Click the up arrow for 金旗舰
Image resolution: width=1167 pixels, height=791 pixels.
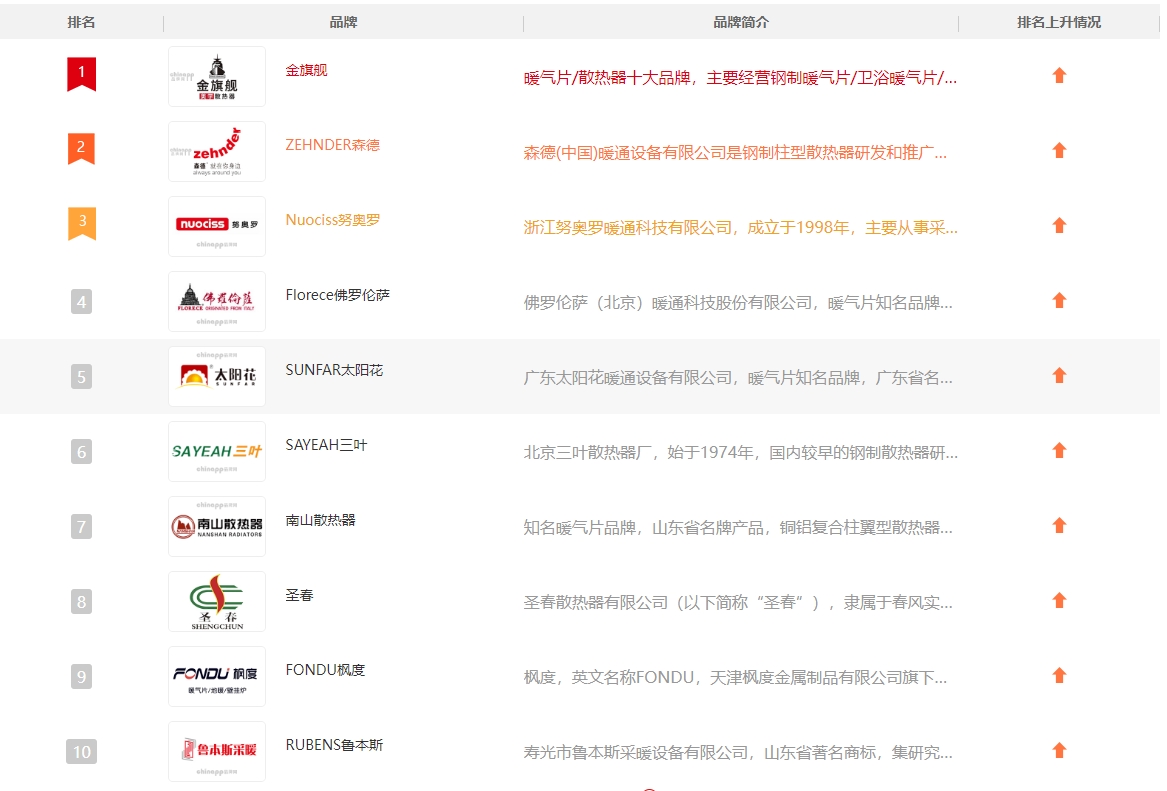click(1059, 76)
